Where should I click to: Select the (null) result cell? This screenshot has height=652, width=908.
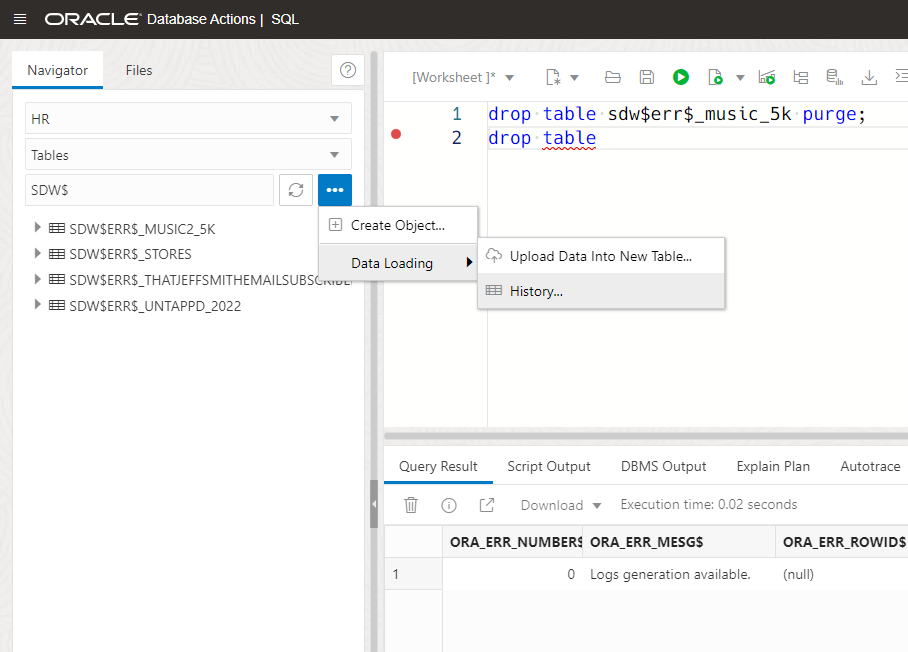pyautogui.click(x=842, y=574)
